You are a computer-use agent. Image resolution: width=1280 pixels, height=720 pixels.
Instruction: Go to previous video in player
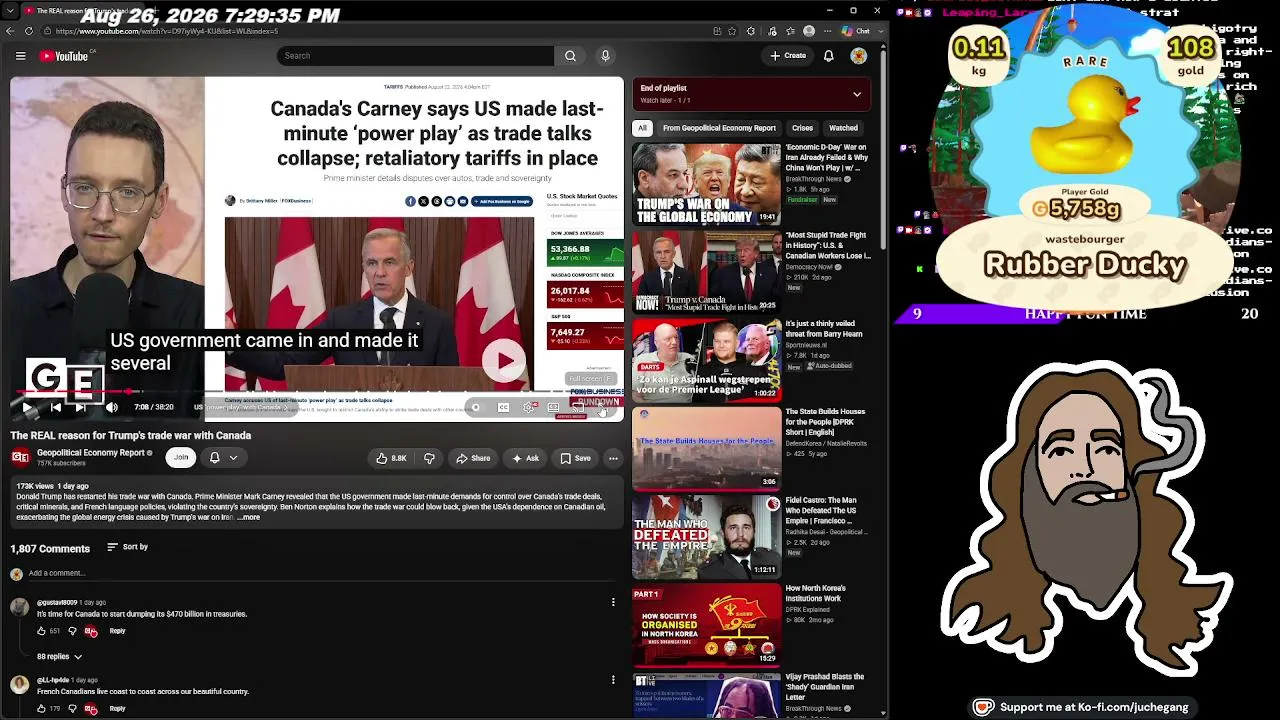(x=56, y=407)
